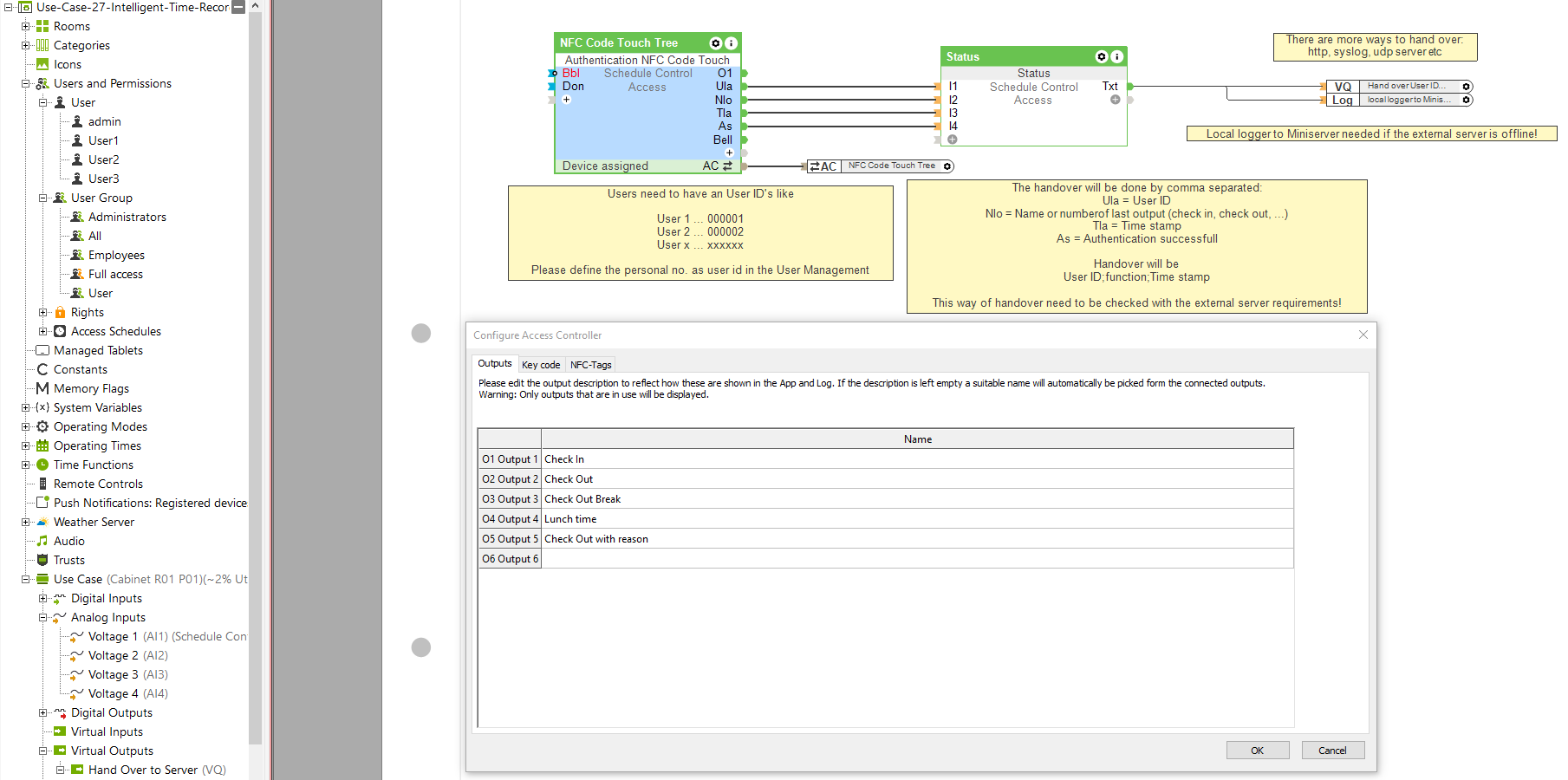Viewport: 1568px width, 780px height.
Task: Click OK in Configure Access Controller dialog
Action: click(1257, 751)
